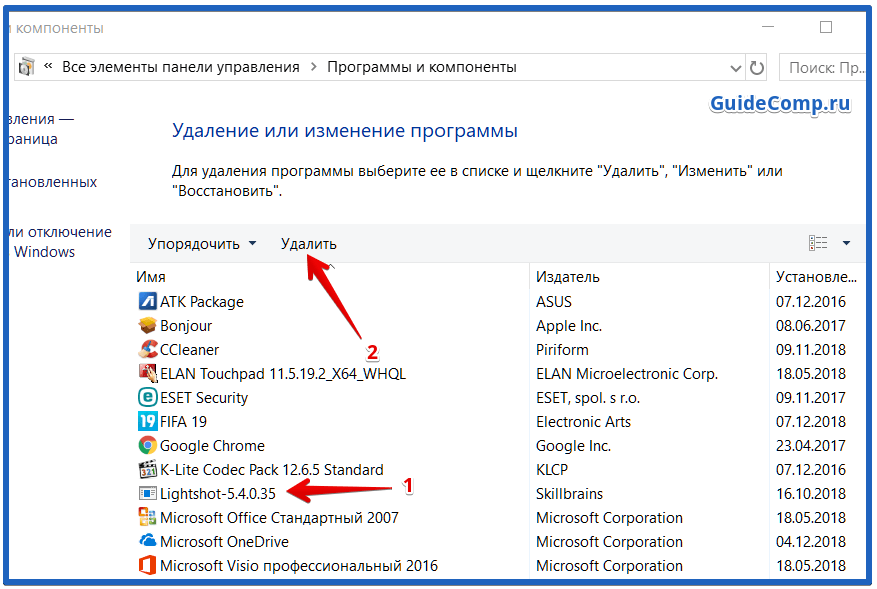Click the K-Lite Codec Pack icon

[147, 470]
